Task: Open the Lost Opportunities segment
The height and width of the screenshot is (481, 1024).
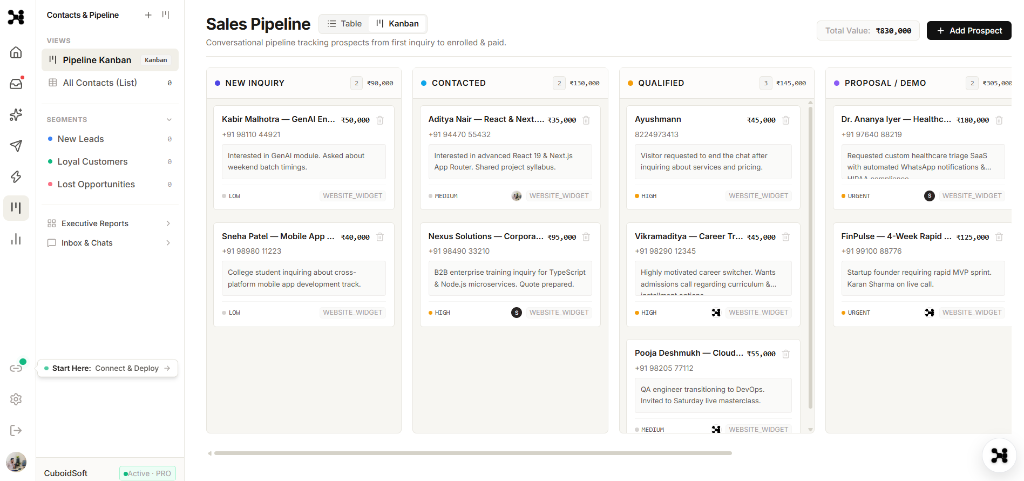Action: coord(110,185)
